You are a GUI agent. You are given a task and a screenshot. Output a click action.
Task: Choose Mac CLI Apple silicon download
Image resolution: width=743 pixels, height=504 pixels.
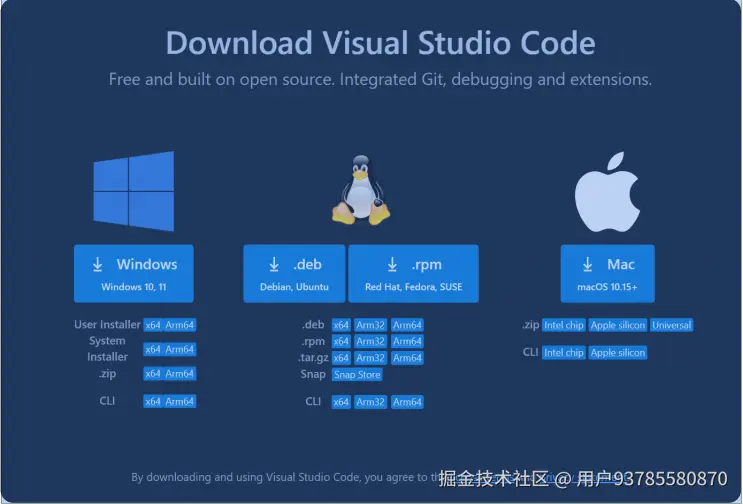coord(618,352)
